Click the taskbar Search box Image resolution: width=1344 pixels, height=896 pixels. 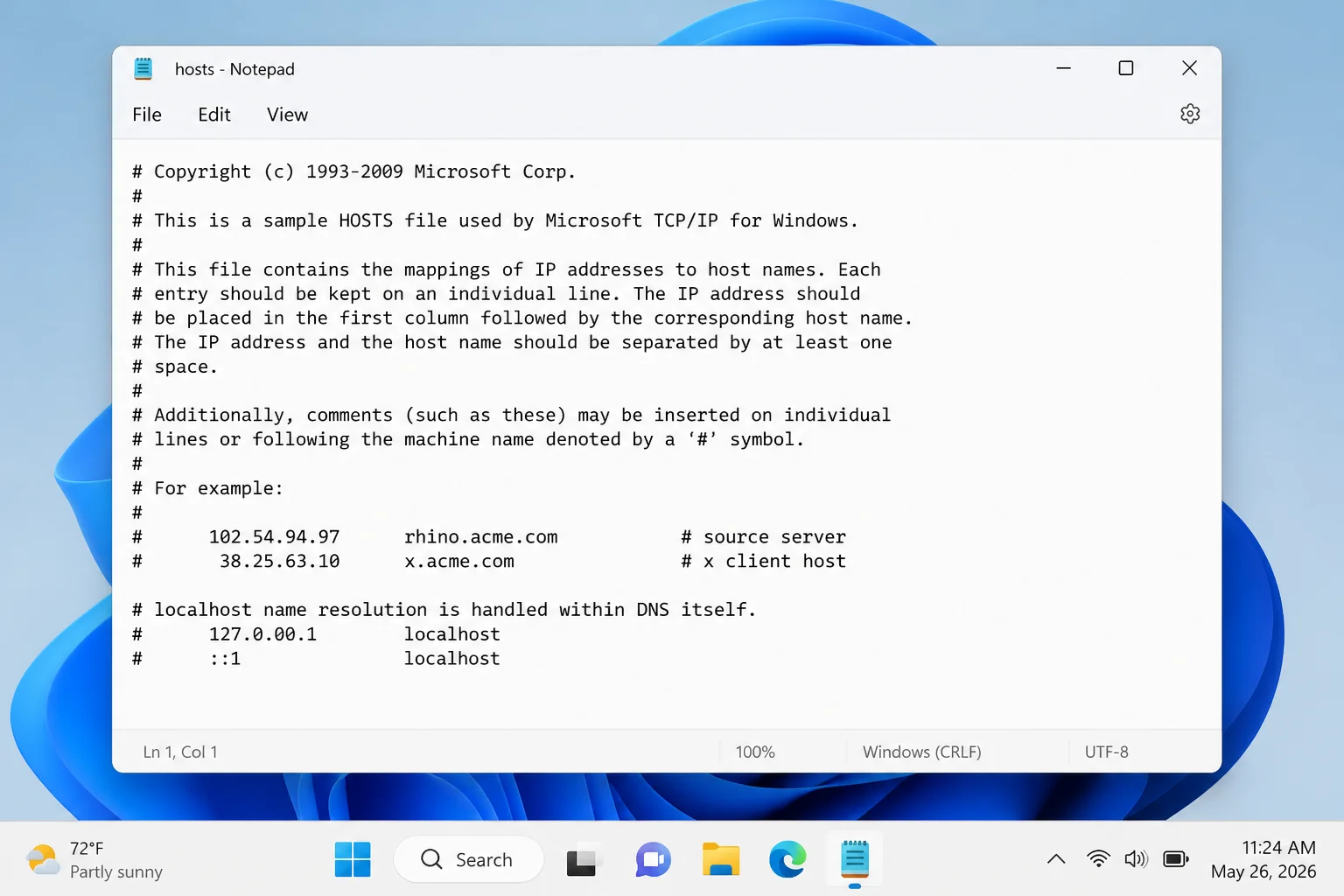click(x=468, y=859)
